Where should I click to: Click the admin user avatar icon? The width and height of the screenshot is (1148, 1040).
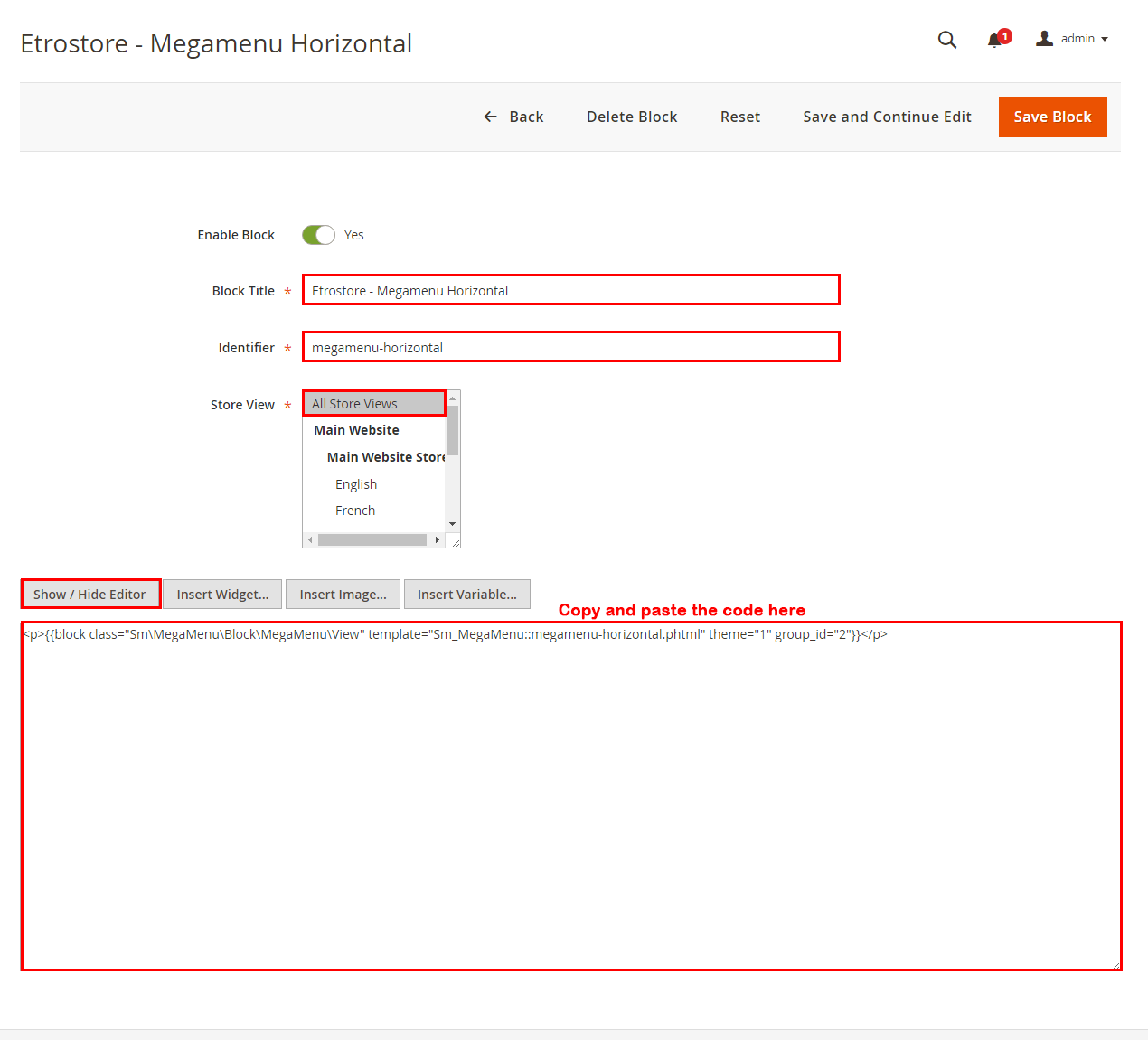tap(1044, 39)
